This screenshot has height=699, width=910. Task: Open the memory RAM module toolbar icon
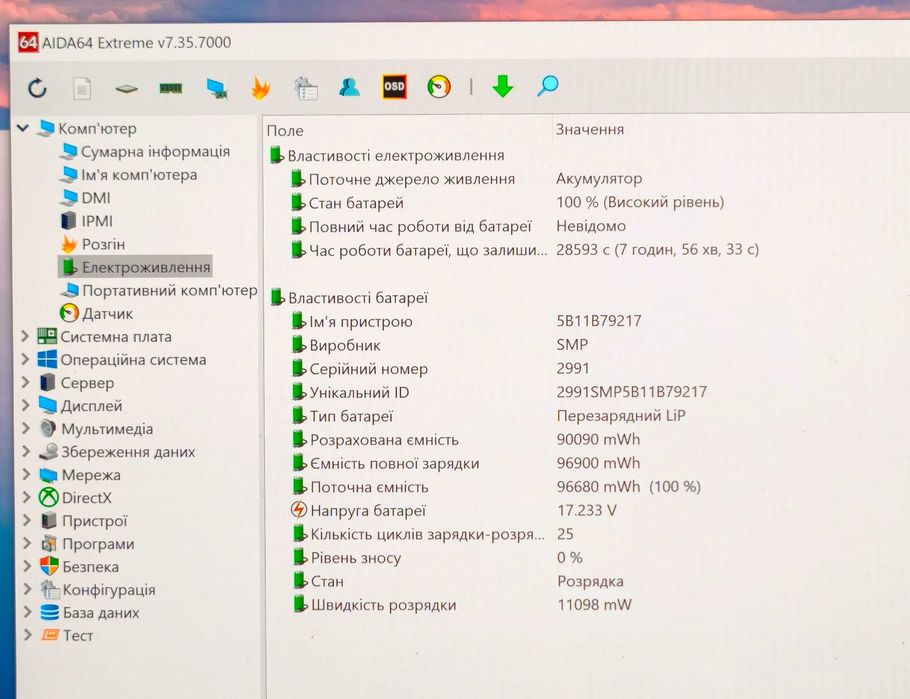171,88
